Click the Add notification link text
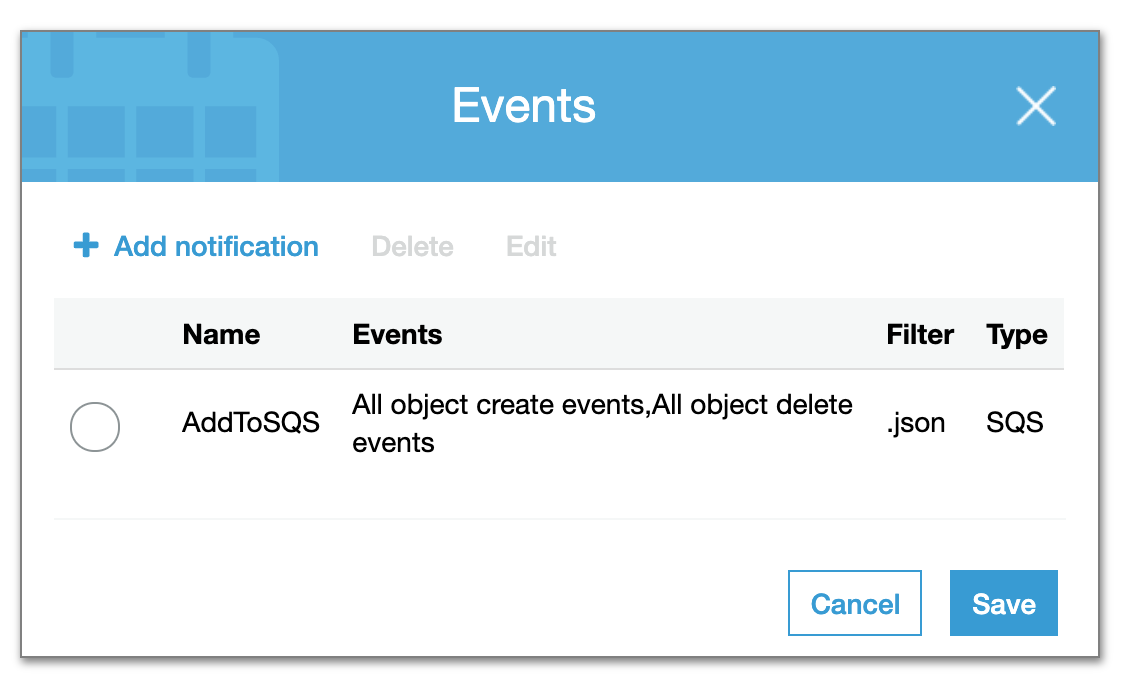The height and width of the screenshot is (690, 1126). 216,246
